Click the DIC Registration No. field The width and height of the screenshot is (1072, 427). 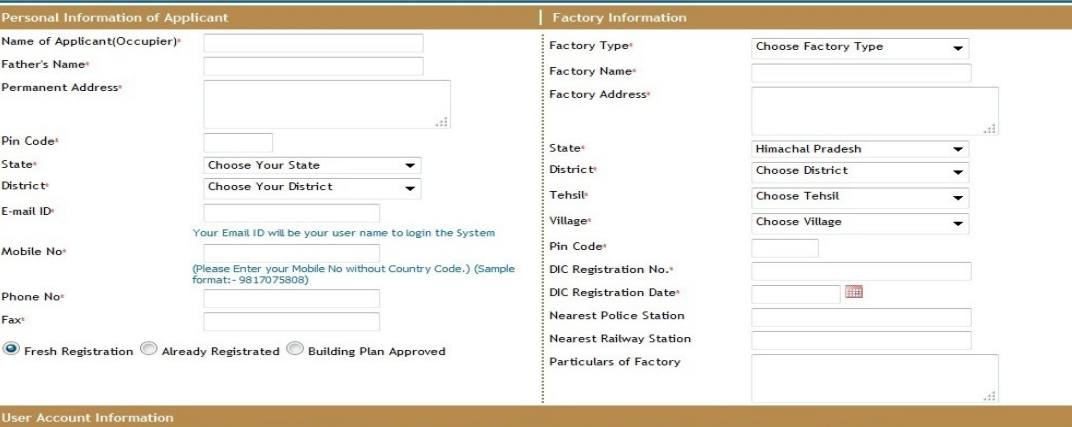pos(860,271)
